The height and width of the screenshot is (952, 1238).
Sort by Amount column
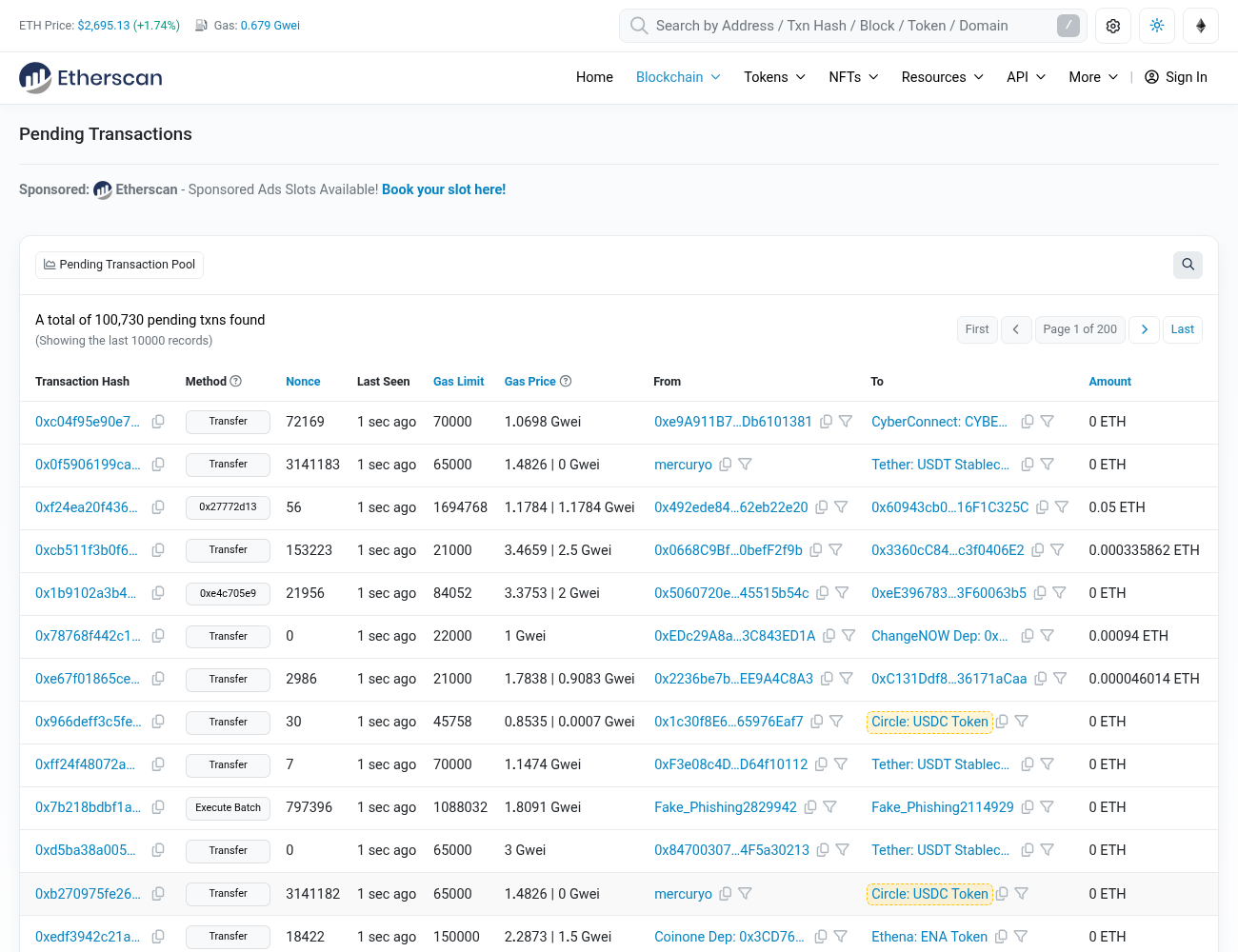(1110, 382)
